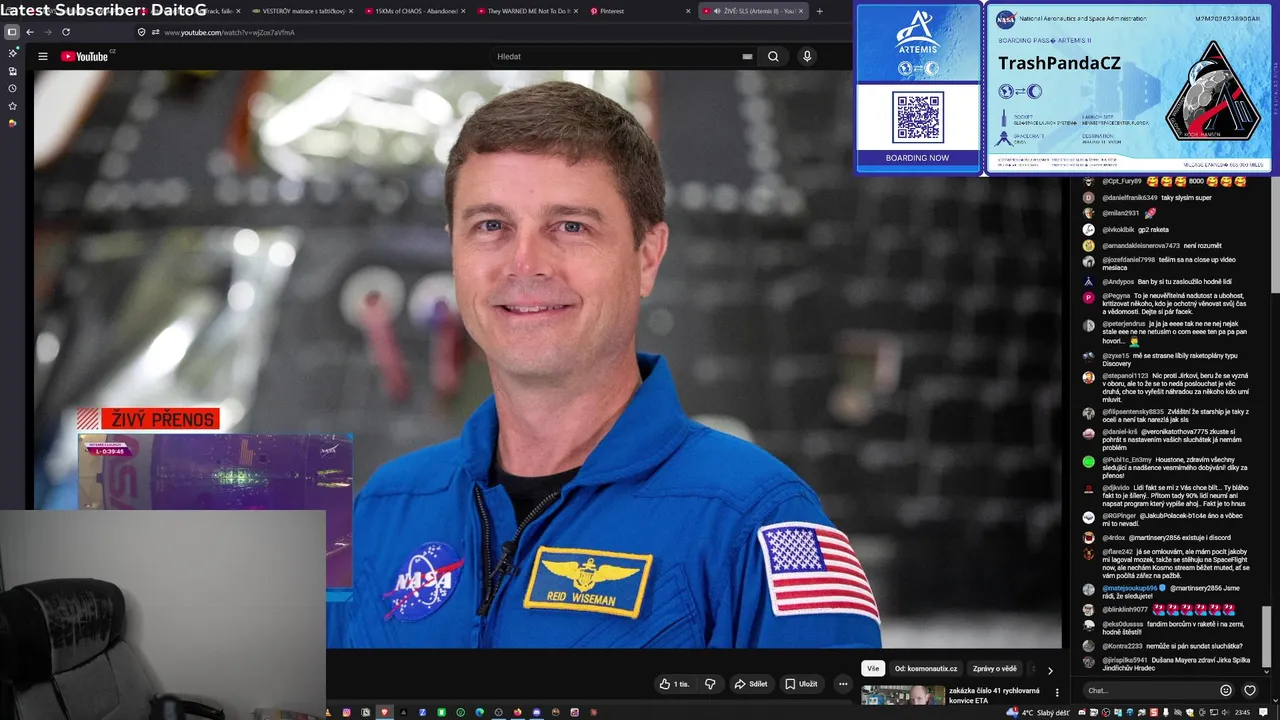This screenshot has height=720, width=1280.
Task: Select the Od: kosmonautix.cz chip
Action: point(926,669)
